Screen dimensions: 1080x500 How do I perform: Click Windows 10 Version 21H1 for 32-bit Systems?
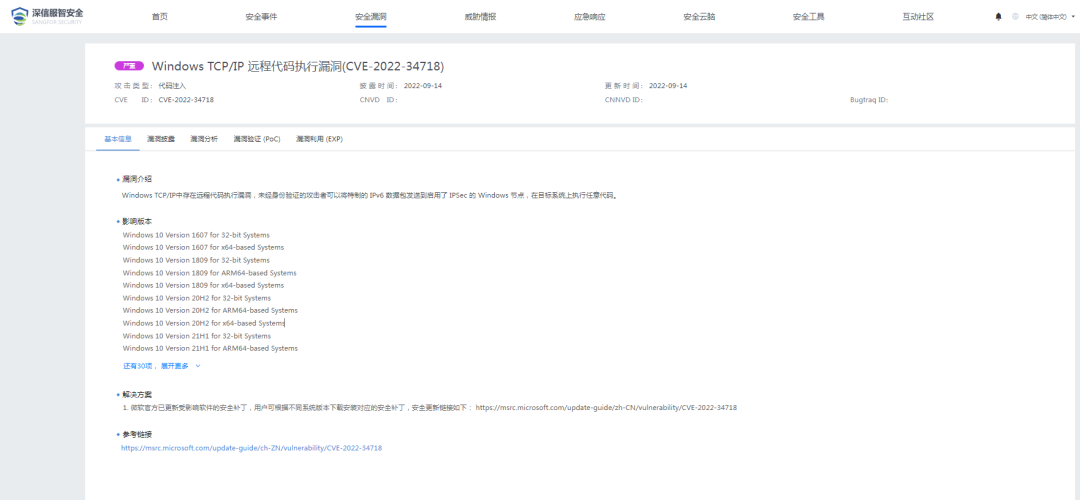pos(197,336)
